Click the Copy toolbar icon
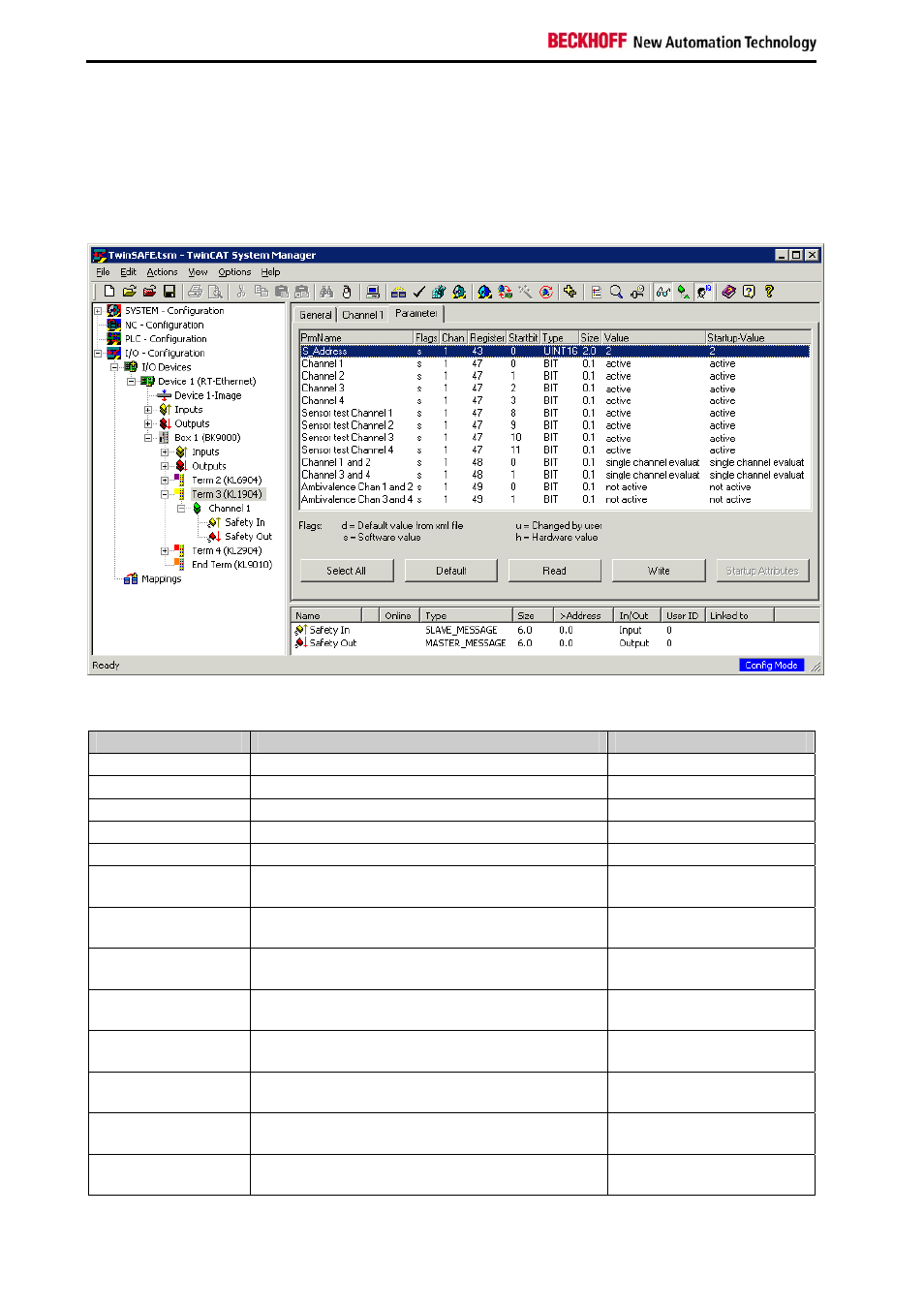 coord(262,291)
